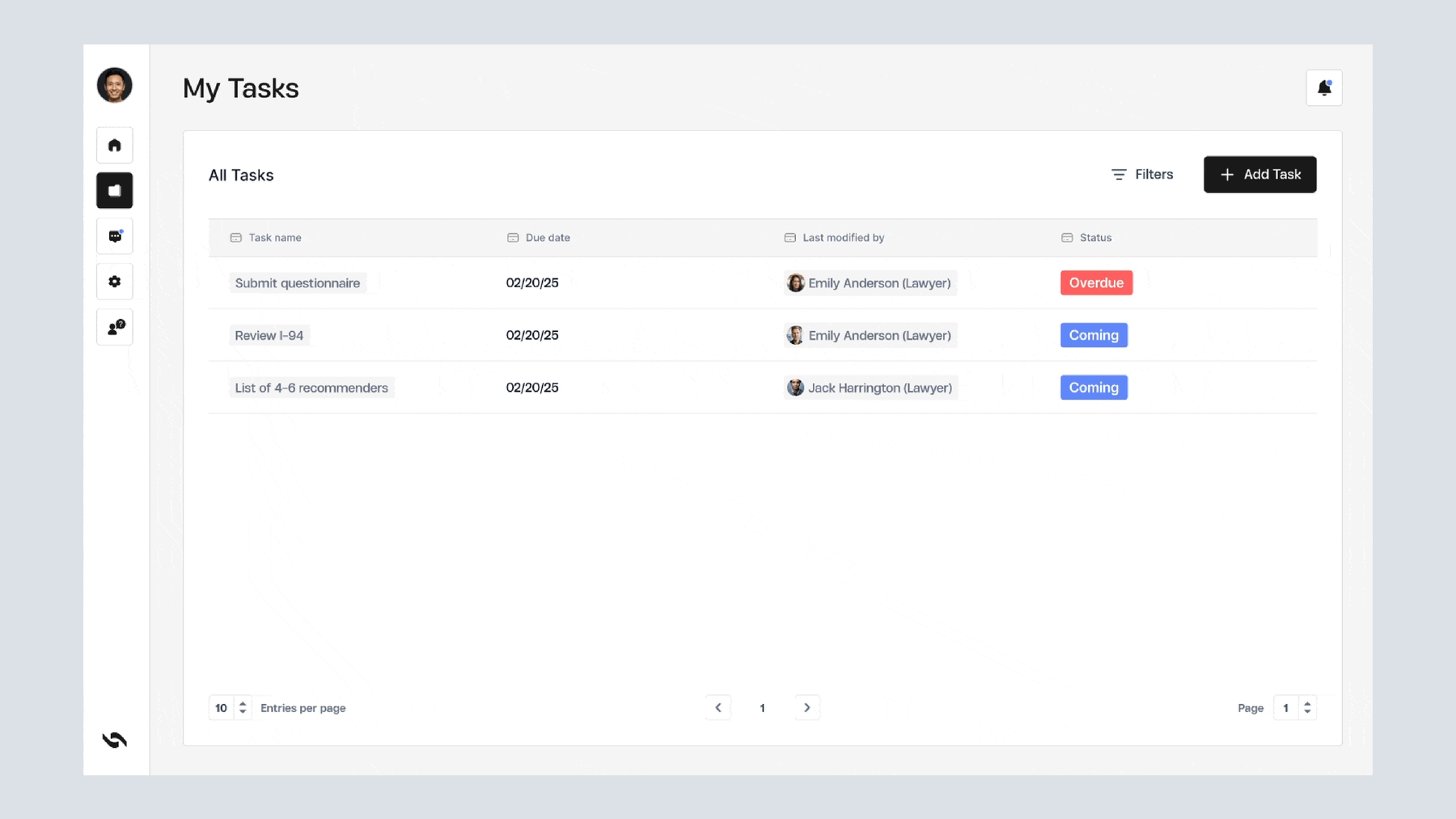
Task: Click the Status column icon
Action: click(1067, 238)
